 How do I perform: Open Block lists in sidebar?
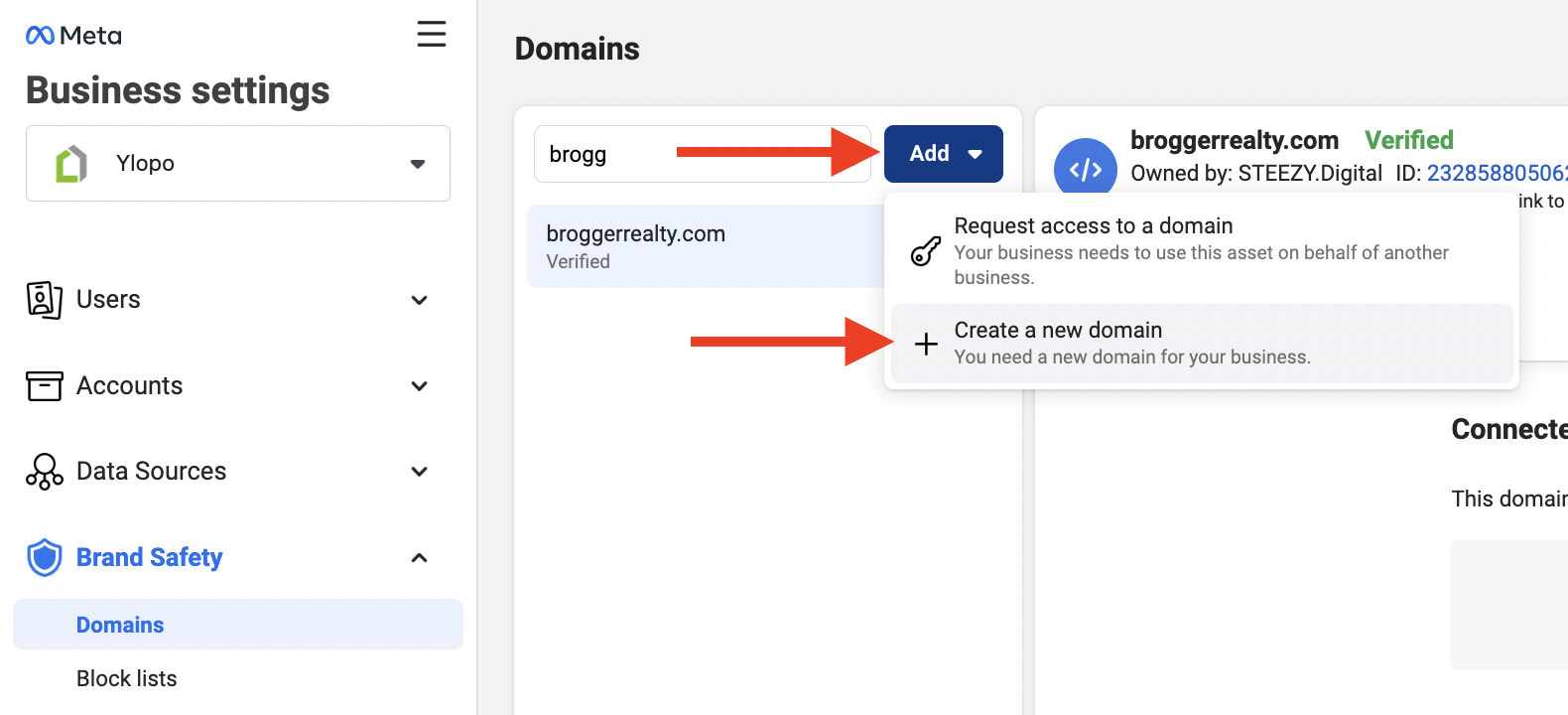pyautogui.click(x=127, y=679)
